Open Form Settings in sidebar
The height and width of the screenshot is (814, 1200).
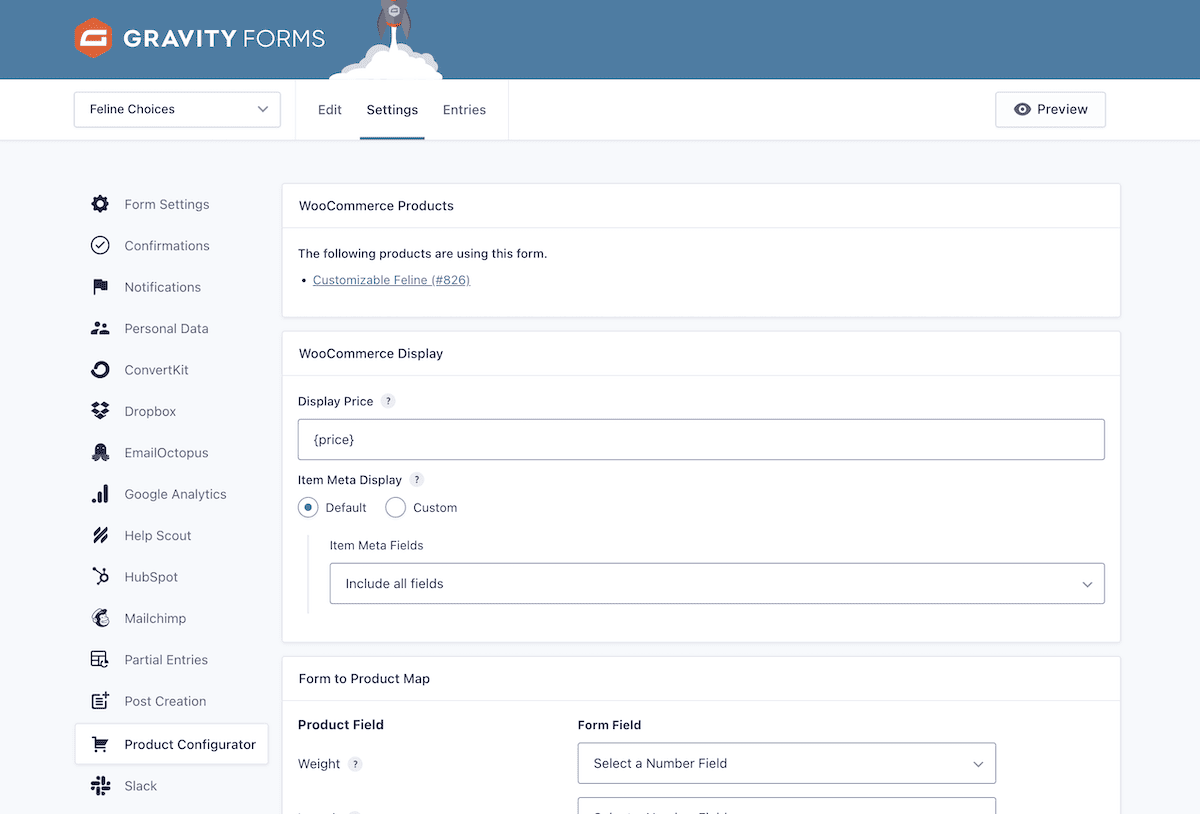point(167,204)
